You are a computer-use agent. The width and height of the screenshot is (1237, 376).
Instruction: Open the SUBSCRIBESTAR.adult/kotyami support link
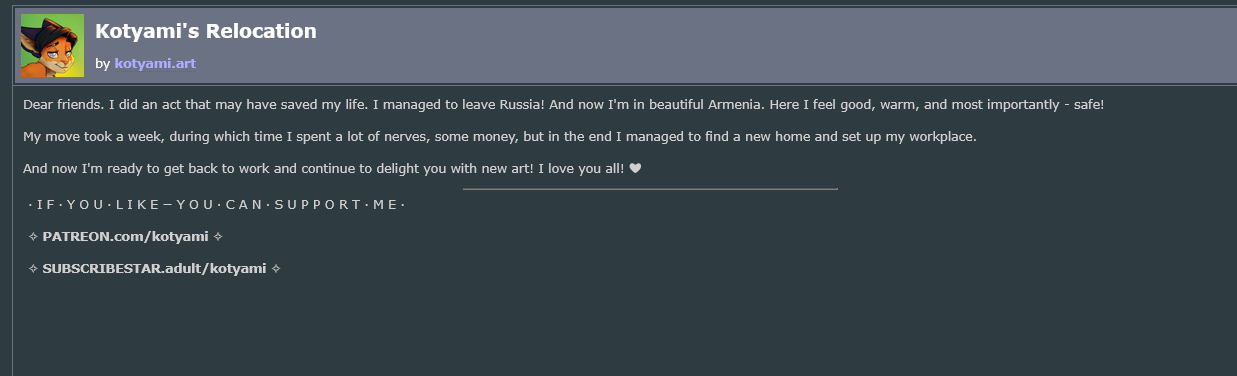[x=154, y=268]
